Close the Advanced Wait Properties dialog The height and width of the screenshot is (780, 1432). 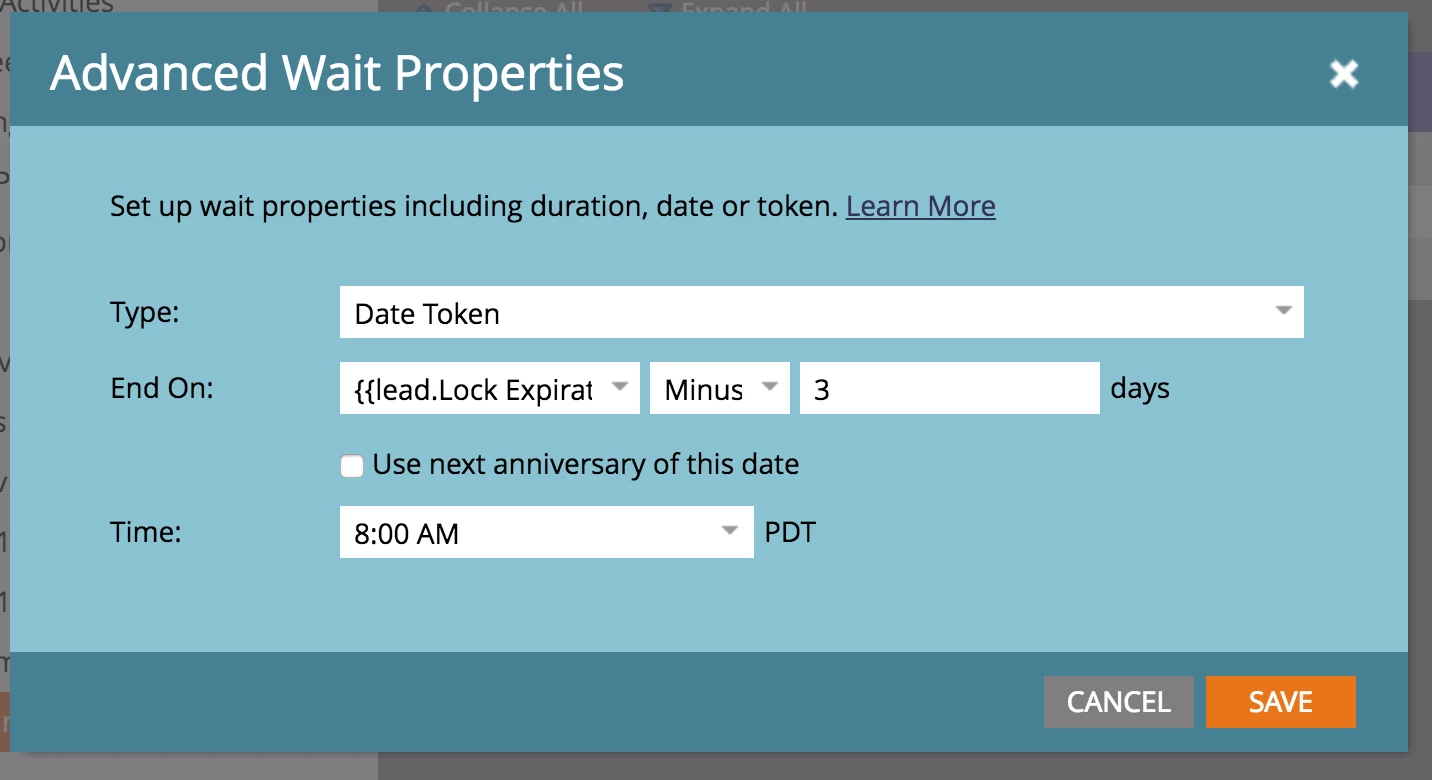coord(1344,73)
